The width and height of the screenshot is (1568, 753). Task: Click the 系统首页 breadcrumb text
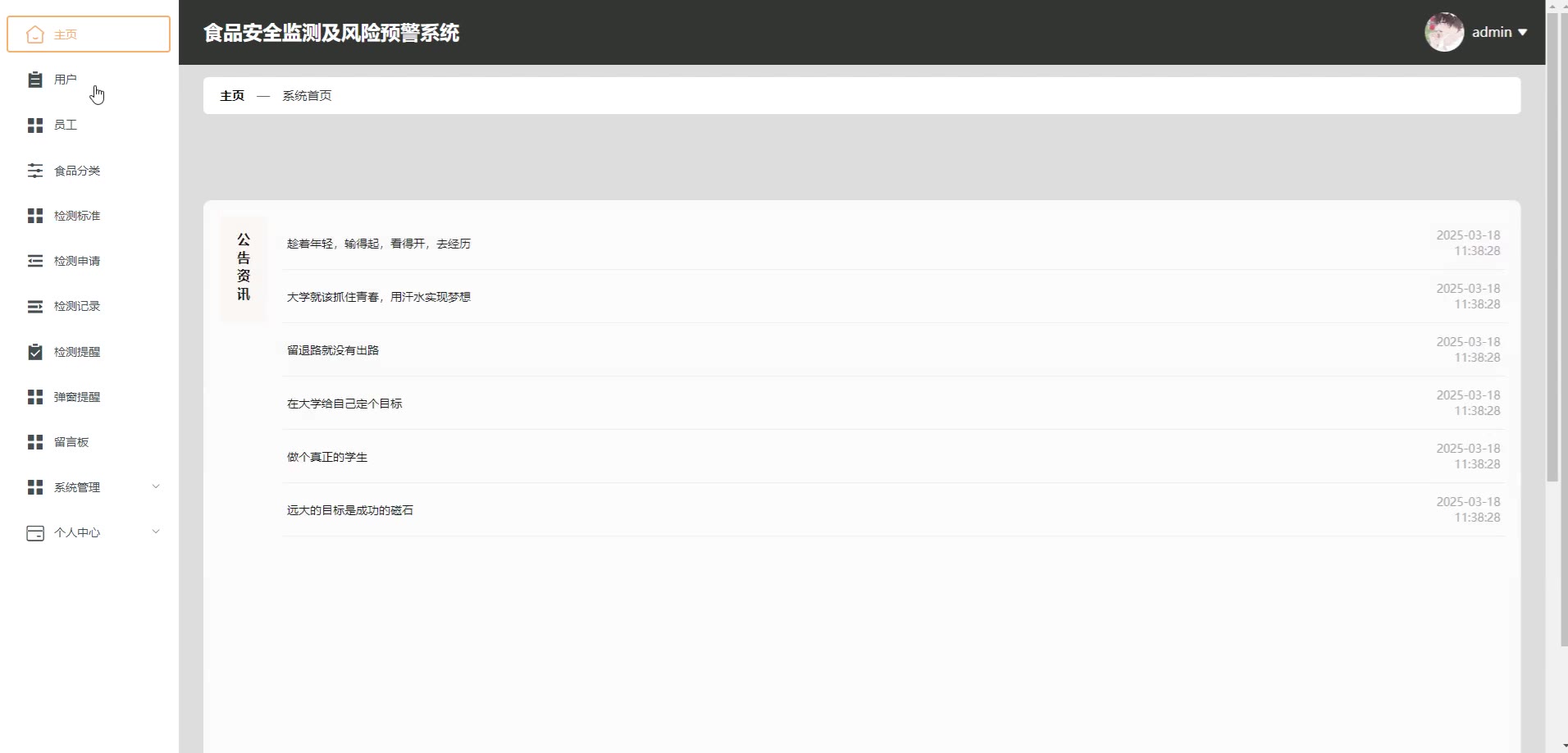coord(307,96)
